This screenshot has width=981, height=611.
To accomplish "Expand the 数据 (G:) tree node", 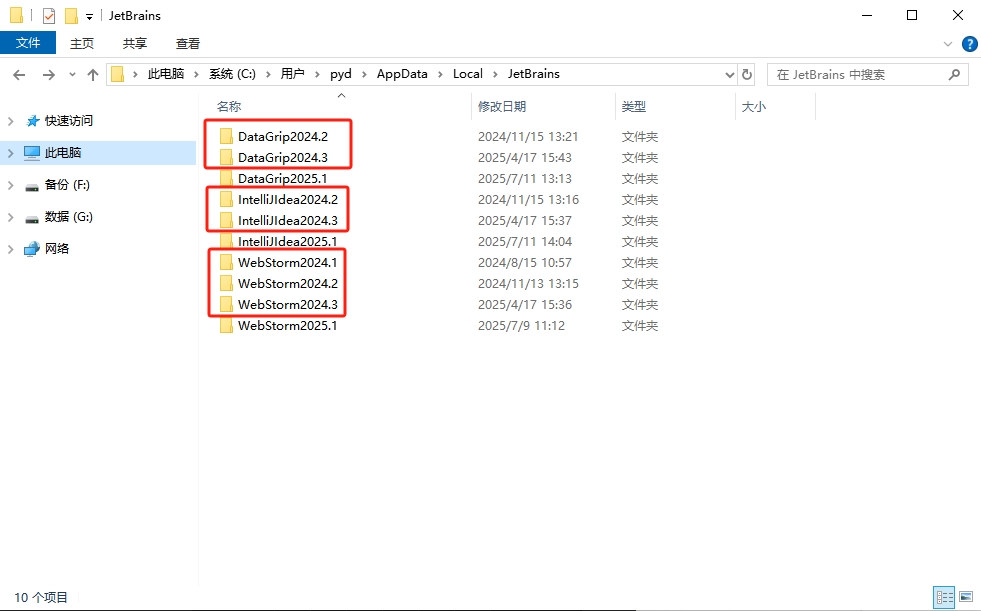I will (x=11, y=217).
